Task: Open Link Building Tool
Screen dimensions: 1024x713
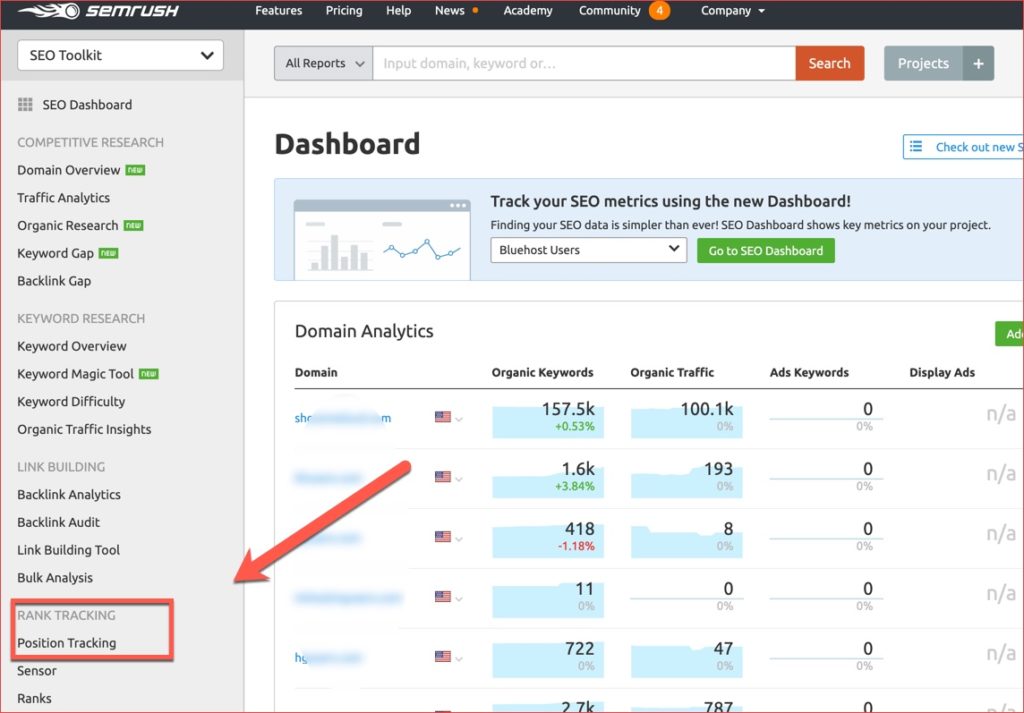Action: pos(69,550)
